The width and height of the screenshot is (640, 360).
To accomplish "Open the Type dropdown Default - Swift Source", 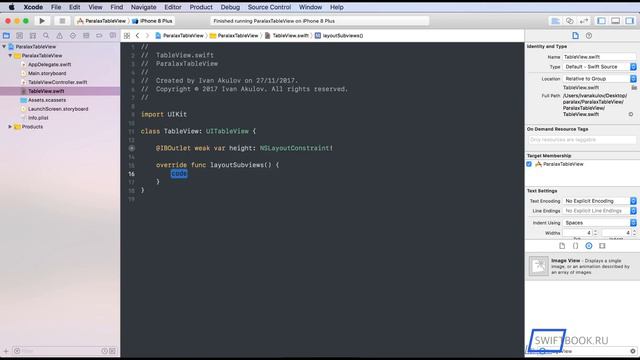I will 600,67.
